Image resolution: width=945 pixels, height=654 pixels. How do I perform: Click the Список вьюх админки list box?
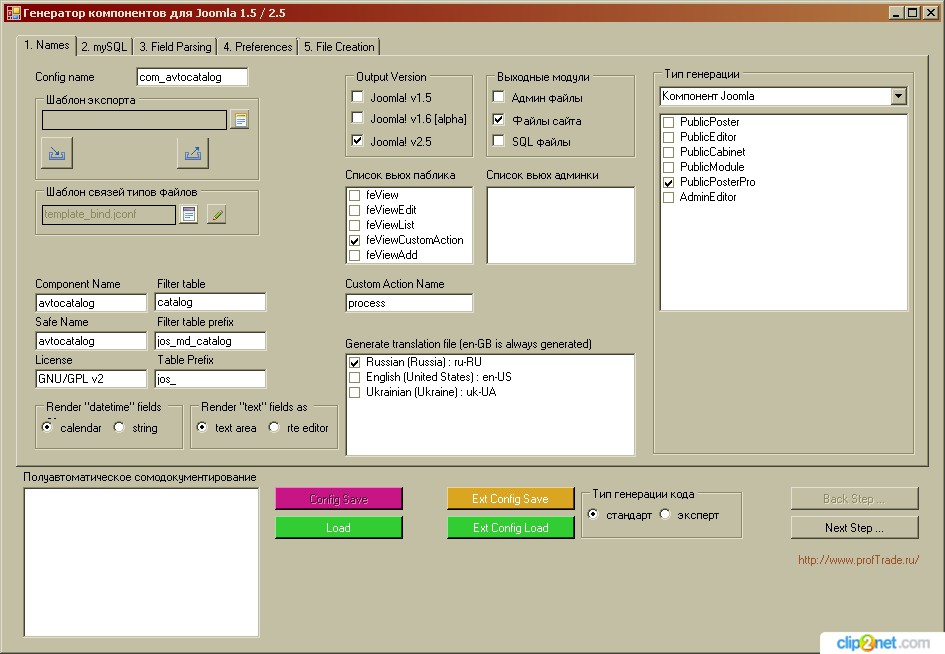click(x=560, y=225)
